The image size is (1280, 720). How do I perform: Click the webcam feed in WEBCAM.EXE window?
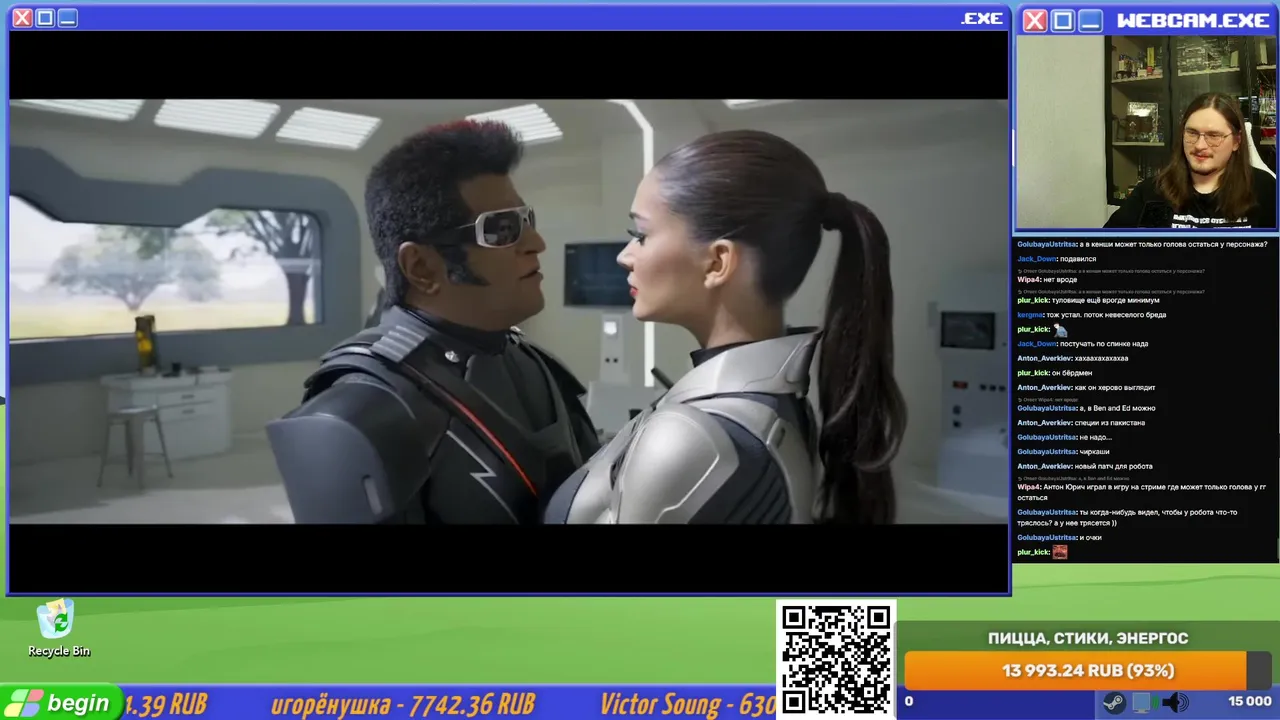[1146, 132]
